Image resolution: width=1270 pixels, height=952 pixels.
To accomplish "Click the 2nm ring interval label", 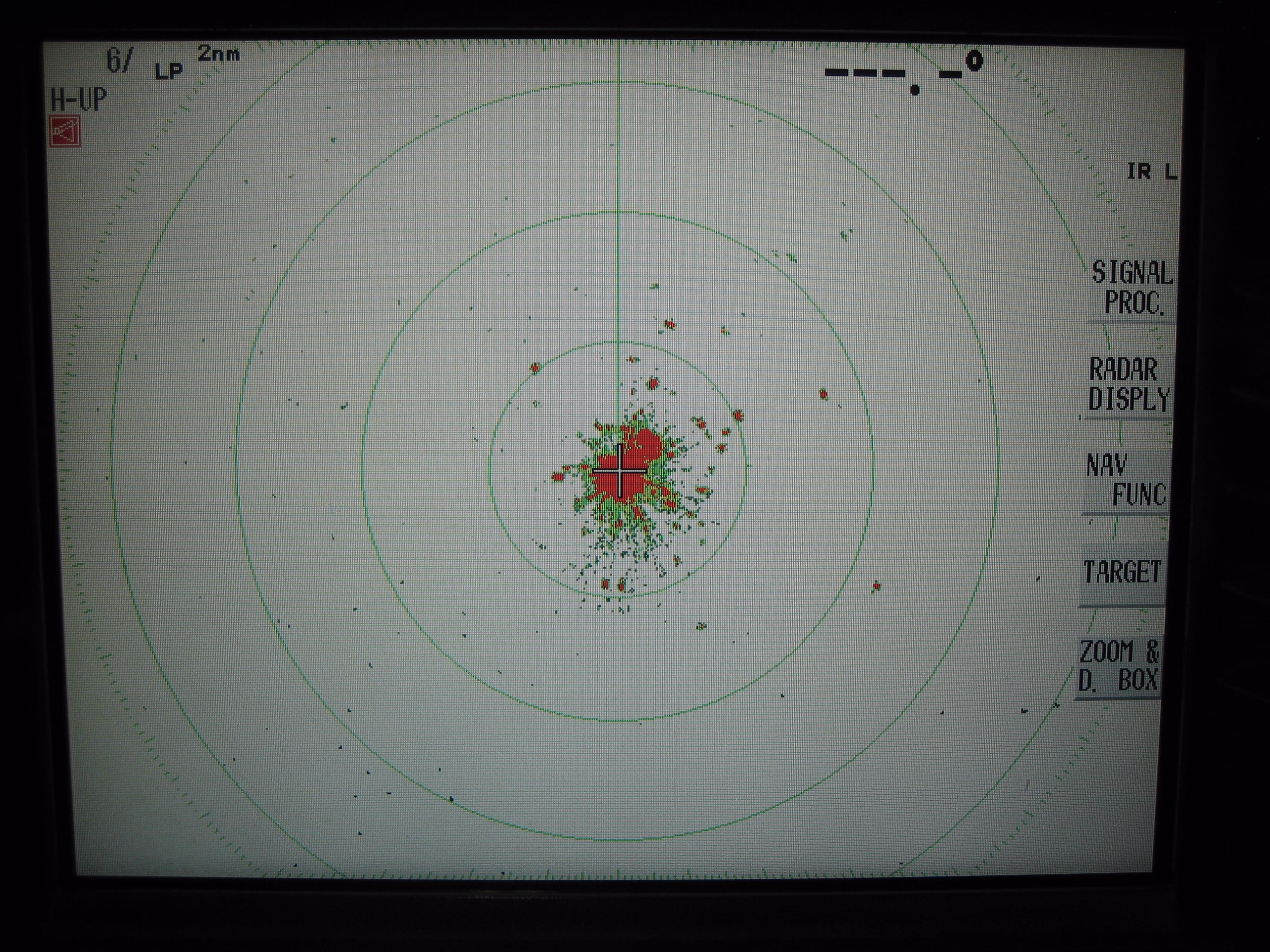I will pyautogui.click(x=219, y=55).
